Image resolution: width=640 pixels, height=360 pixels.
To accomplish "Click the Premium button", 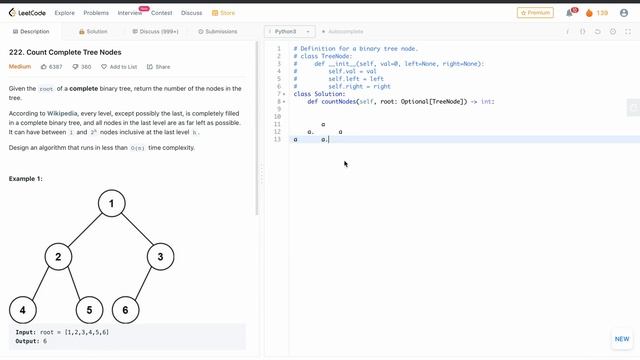I will point(535,13).
